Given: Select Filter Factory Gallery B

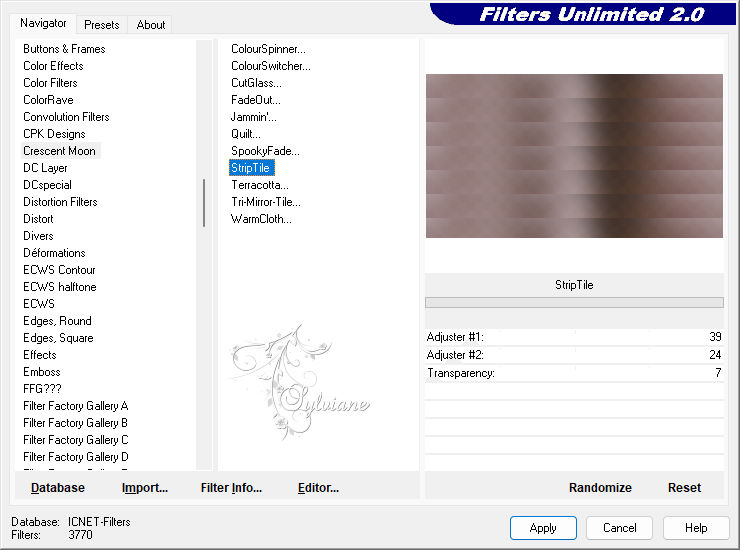Looking at the screenshot, I should [76, 423].
